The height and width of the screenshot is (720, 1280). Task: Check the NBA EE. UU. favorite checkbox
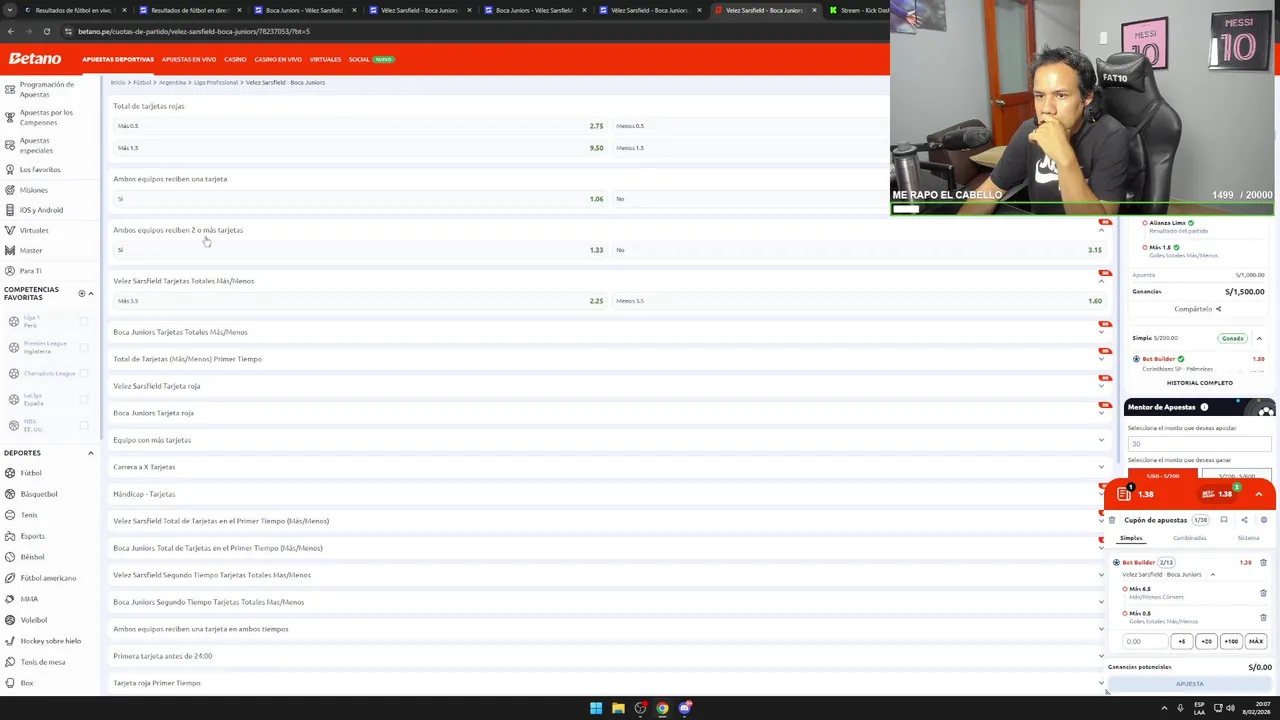click(84, 425)
